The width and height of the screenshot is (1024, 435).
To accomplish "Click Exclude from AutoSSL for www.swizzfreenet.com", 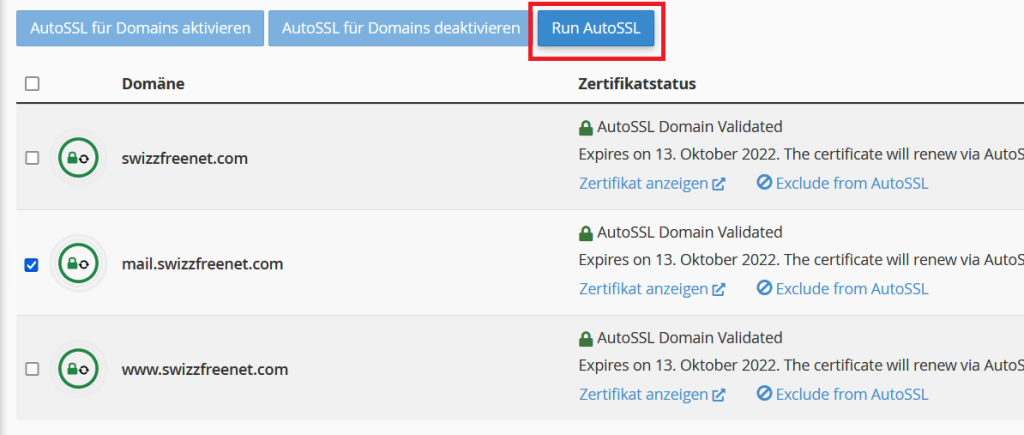I will click(x=842, y=395).
